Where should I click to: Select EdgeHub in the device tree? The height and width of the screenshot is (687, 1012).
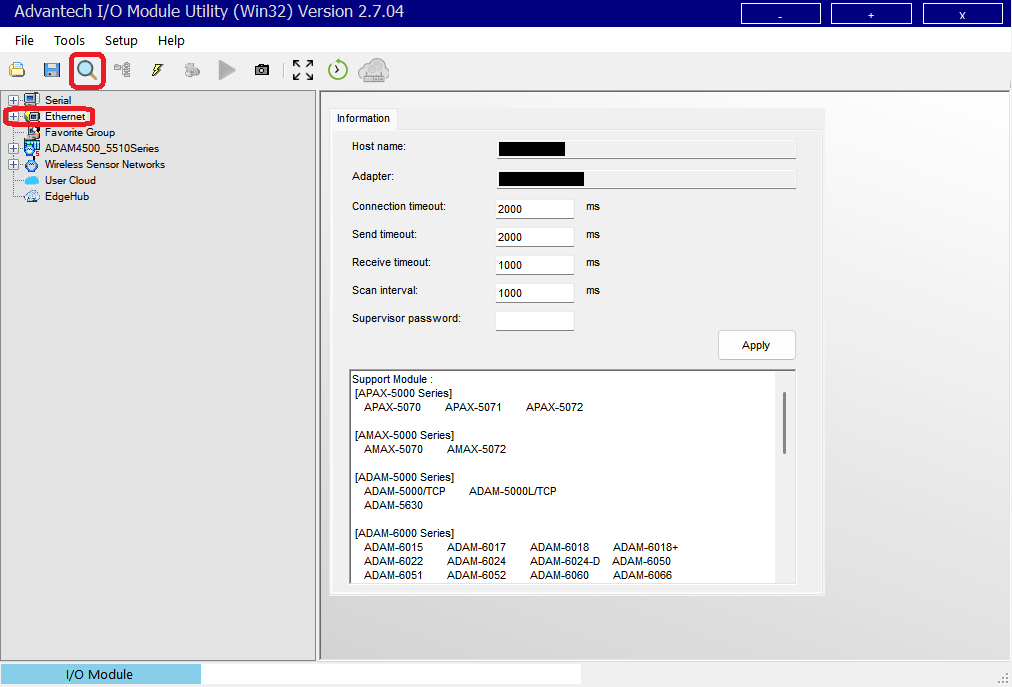[67, 196]
